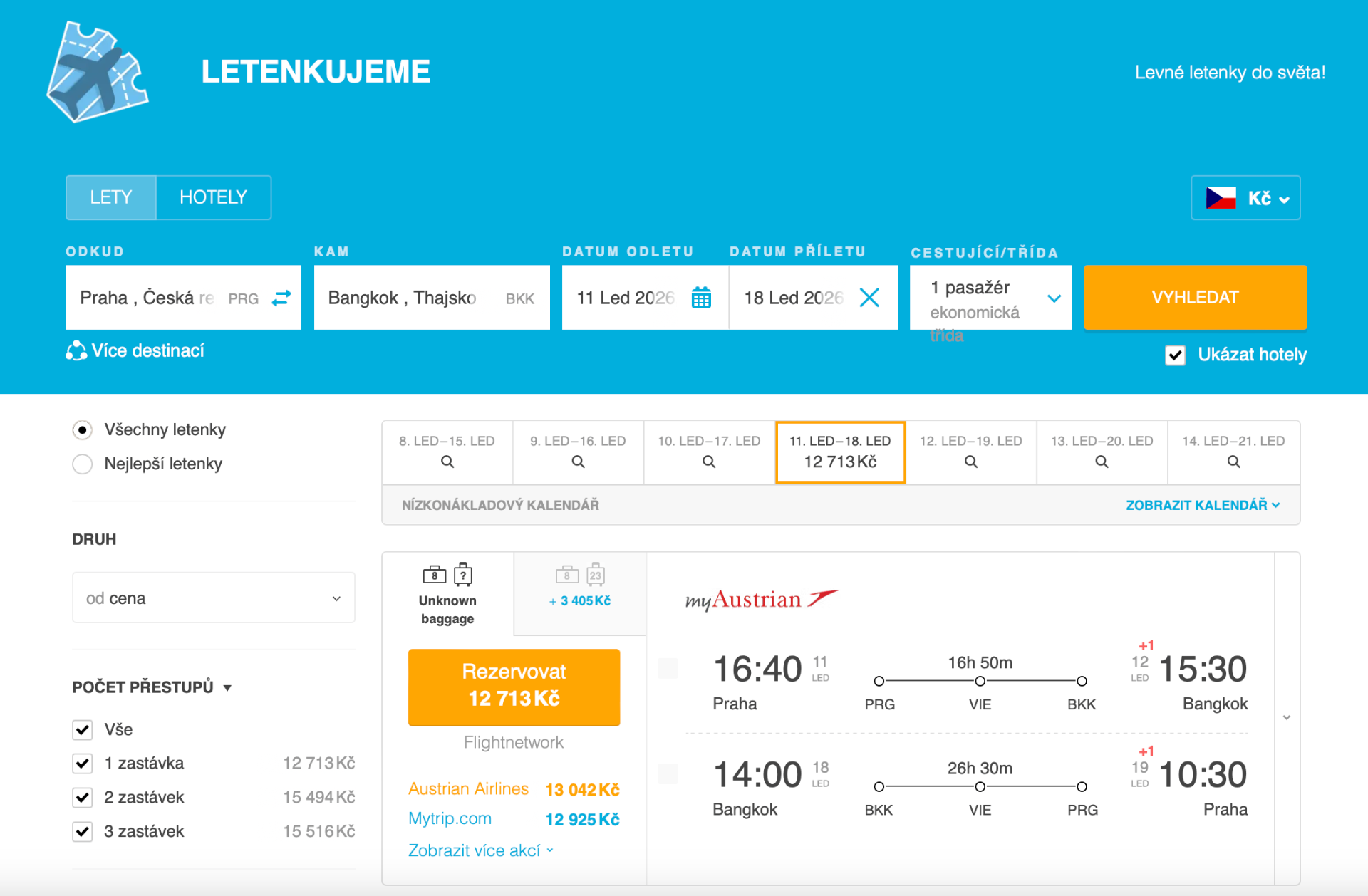1368x896 pixels.
Task: Switch to the HOTELY tab
Action: pyautogui.click(x=213, y=197)
